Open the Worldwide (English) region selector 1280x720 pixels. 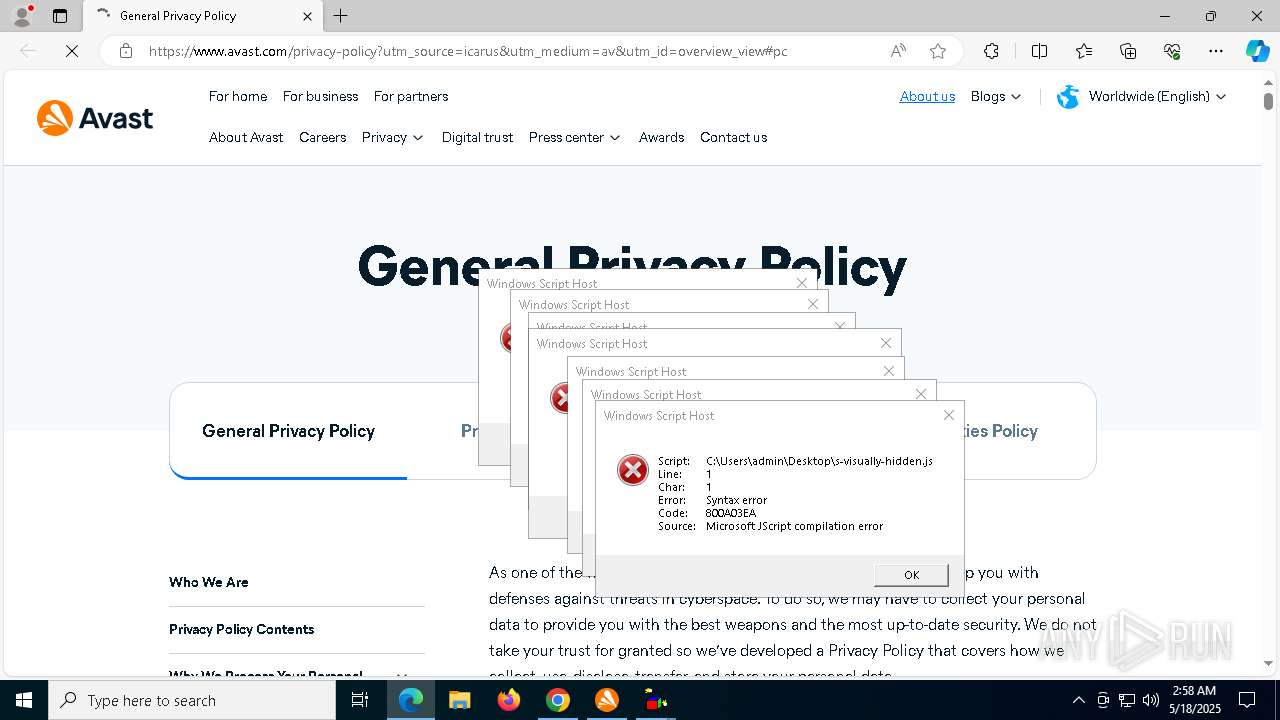(x=1141, y=96)
